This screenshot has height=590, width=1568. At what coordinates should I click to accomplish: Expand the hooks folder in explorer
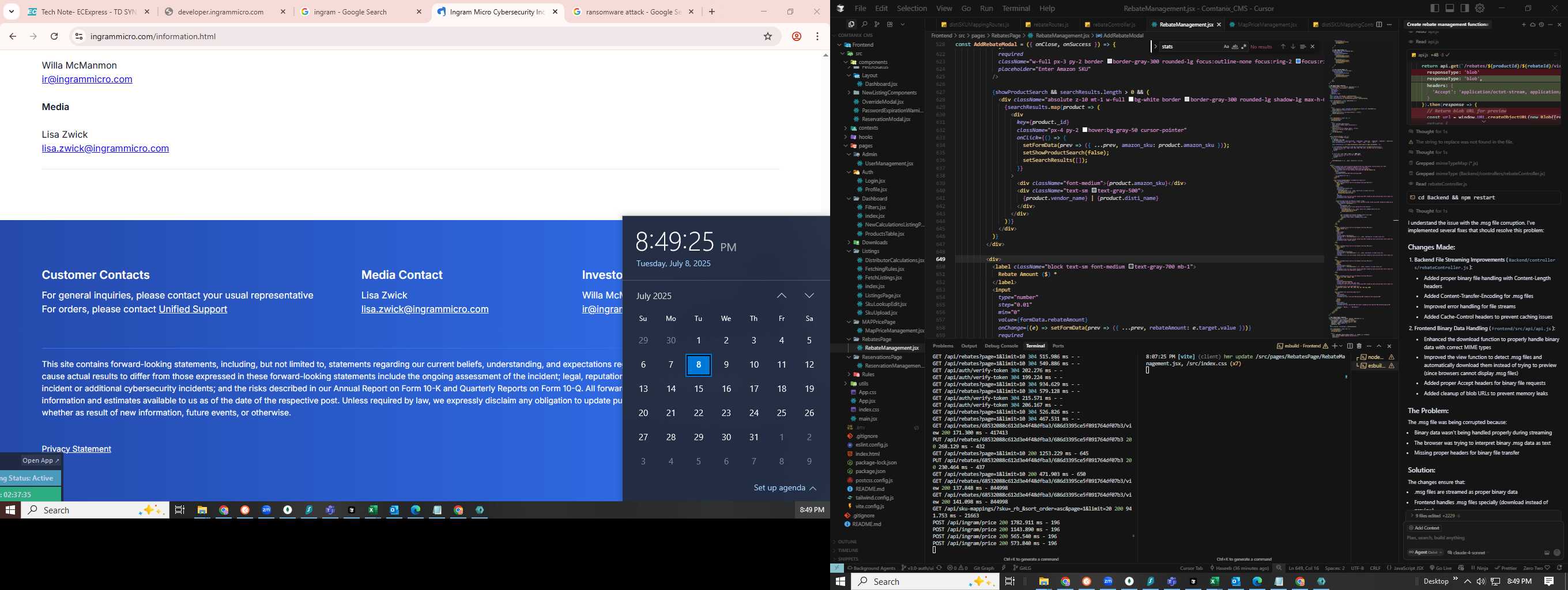(860, 137)
